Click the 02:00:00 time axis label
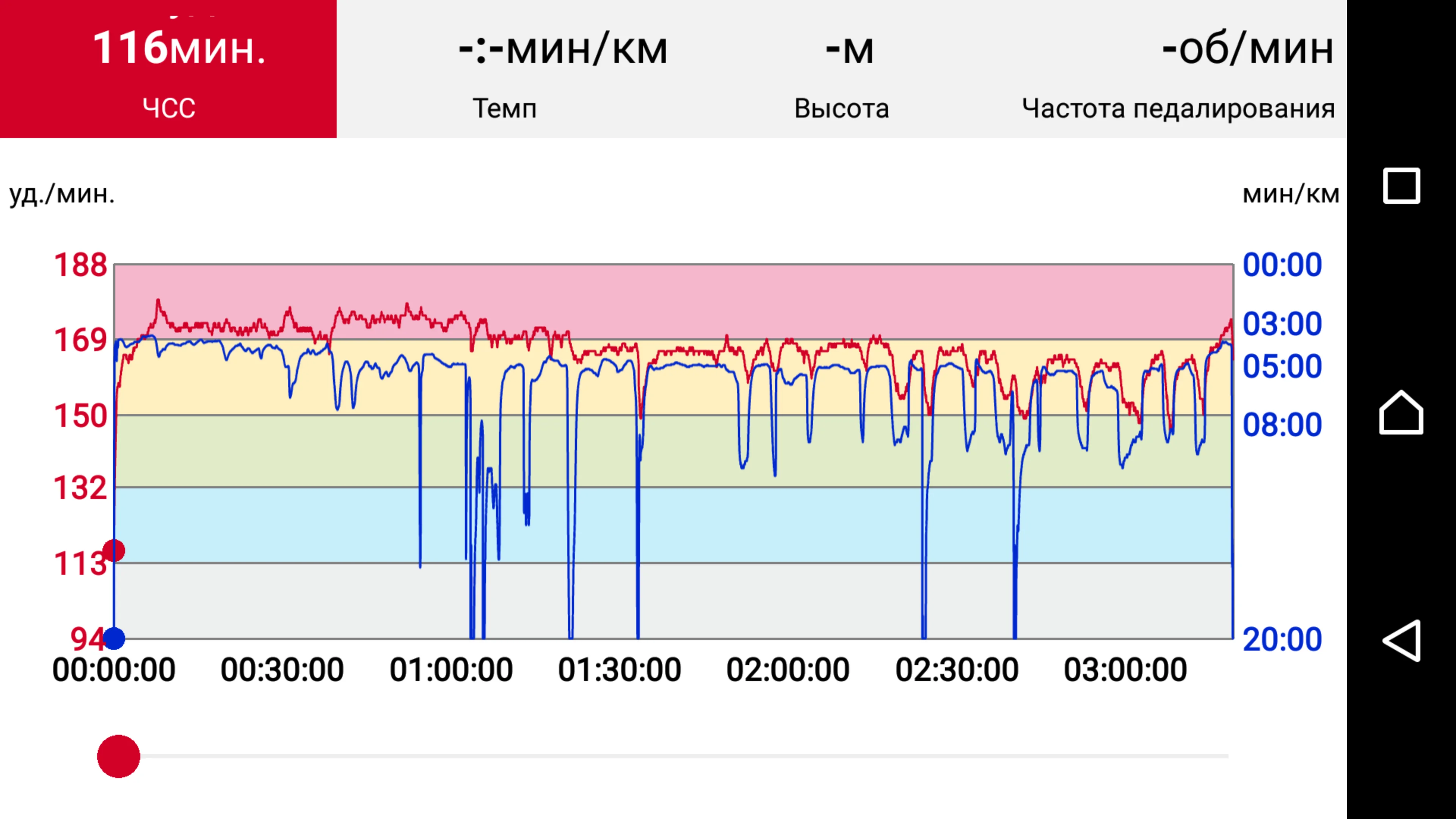 tap(788, 670)
